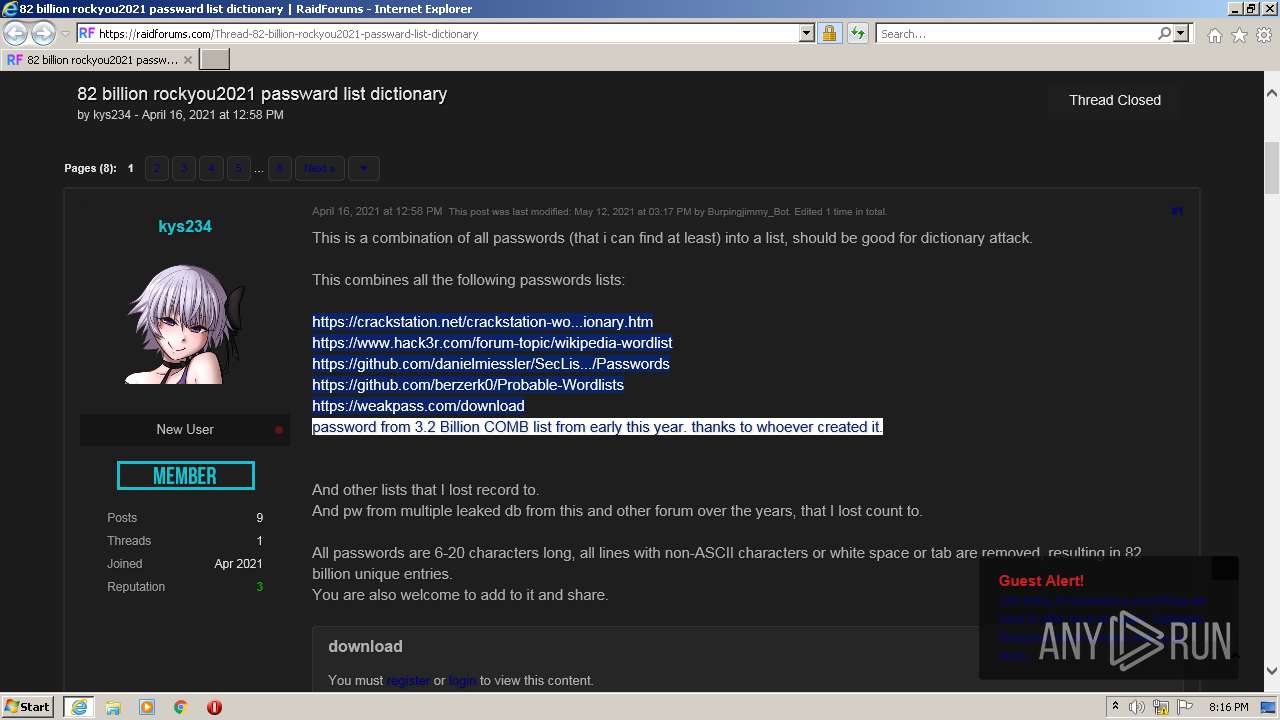The image size is (1280, 720).
Task: Open recent pages dropdown next to Forward
Action: coord(65,34)
